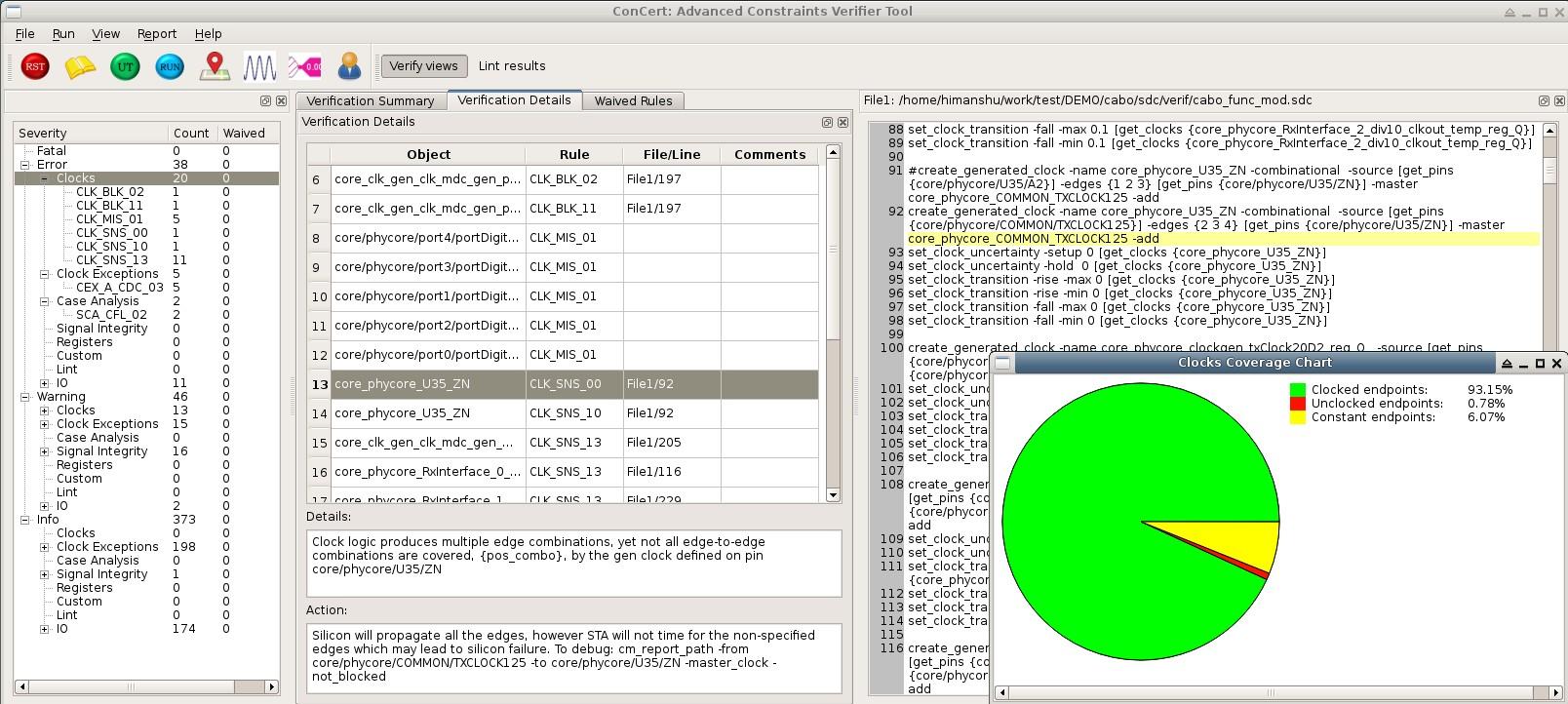Click the pink price tag icon

point(304,66)
